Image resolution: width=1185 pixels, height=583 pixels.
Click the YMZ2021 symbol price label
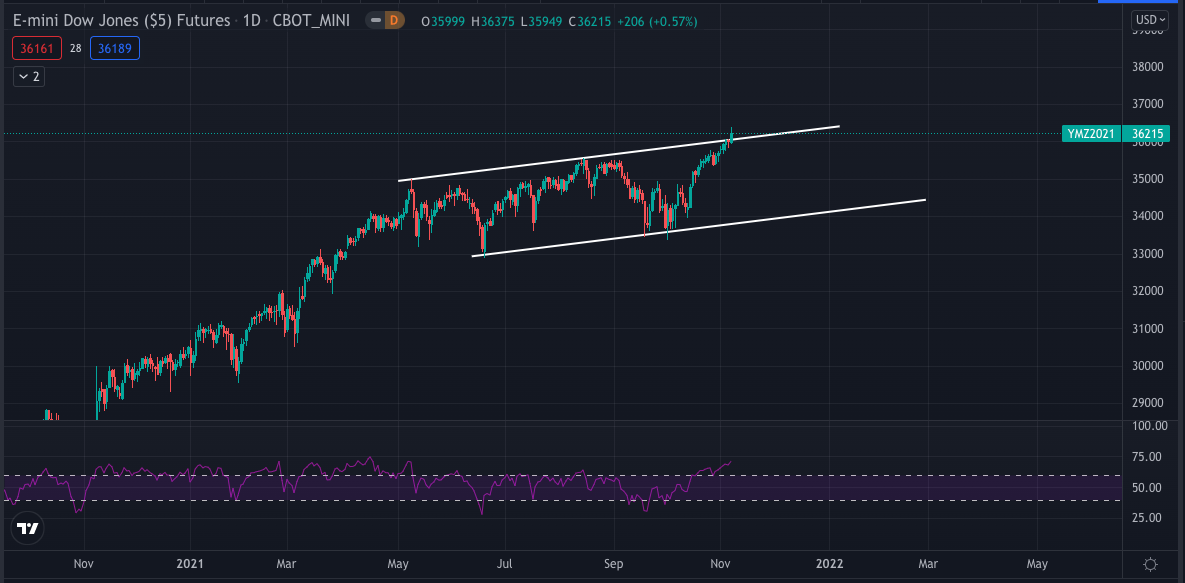tap(1091, 134)
